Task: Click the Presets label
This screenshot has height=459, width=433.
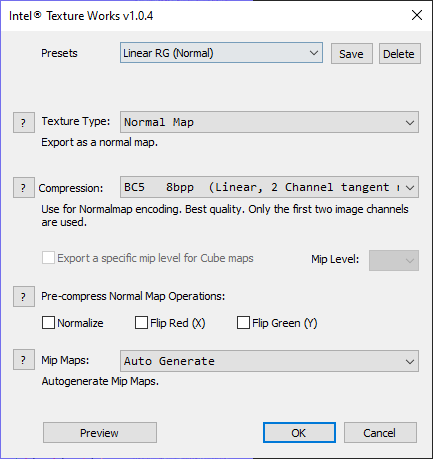Action: pos(59,53)
